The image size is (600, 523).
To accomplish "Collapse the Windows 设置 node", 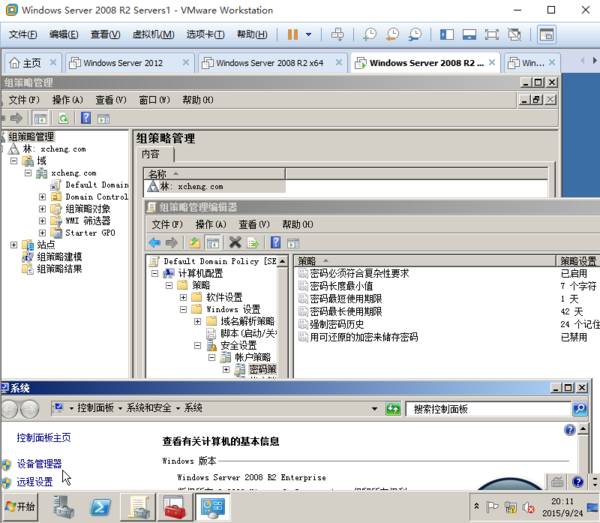I will click(x=183, y=309).
